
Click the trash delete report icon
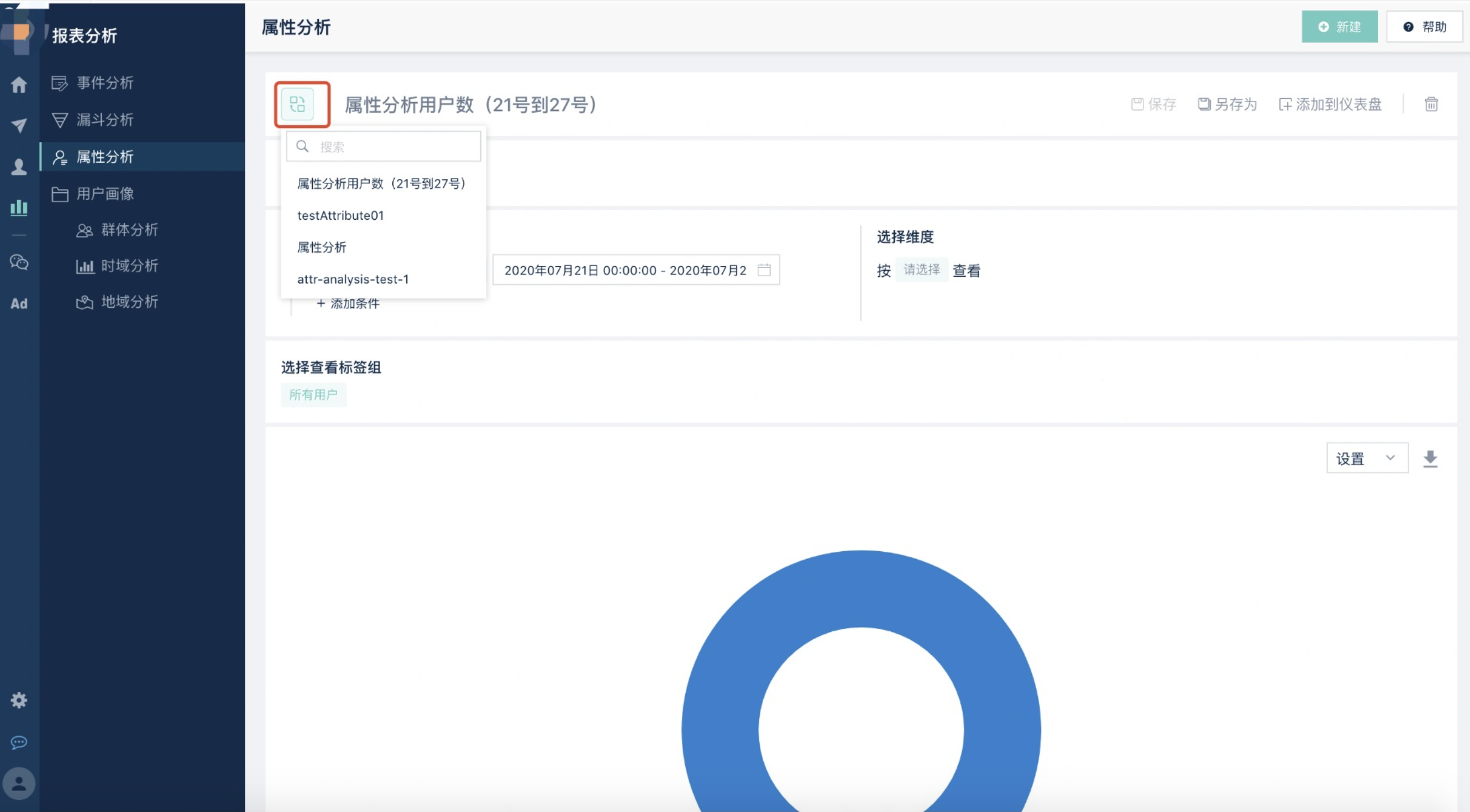click(1431, 104)
